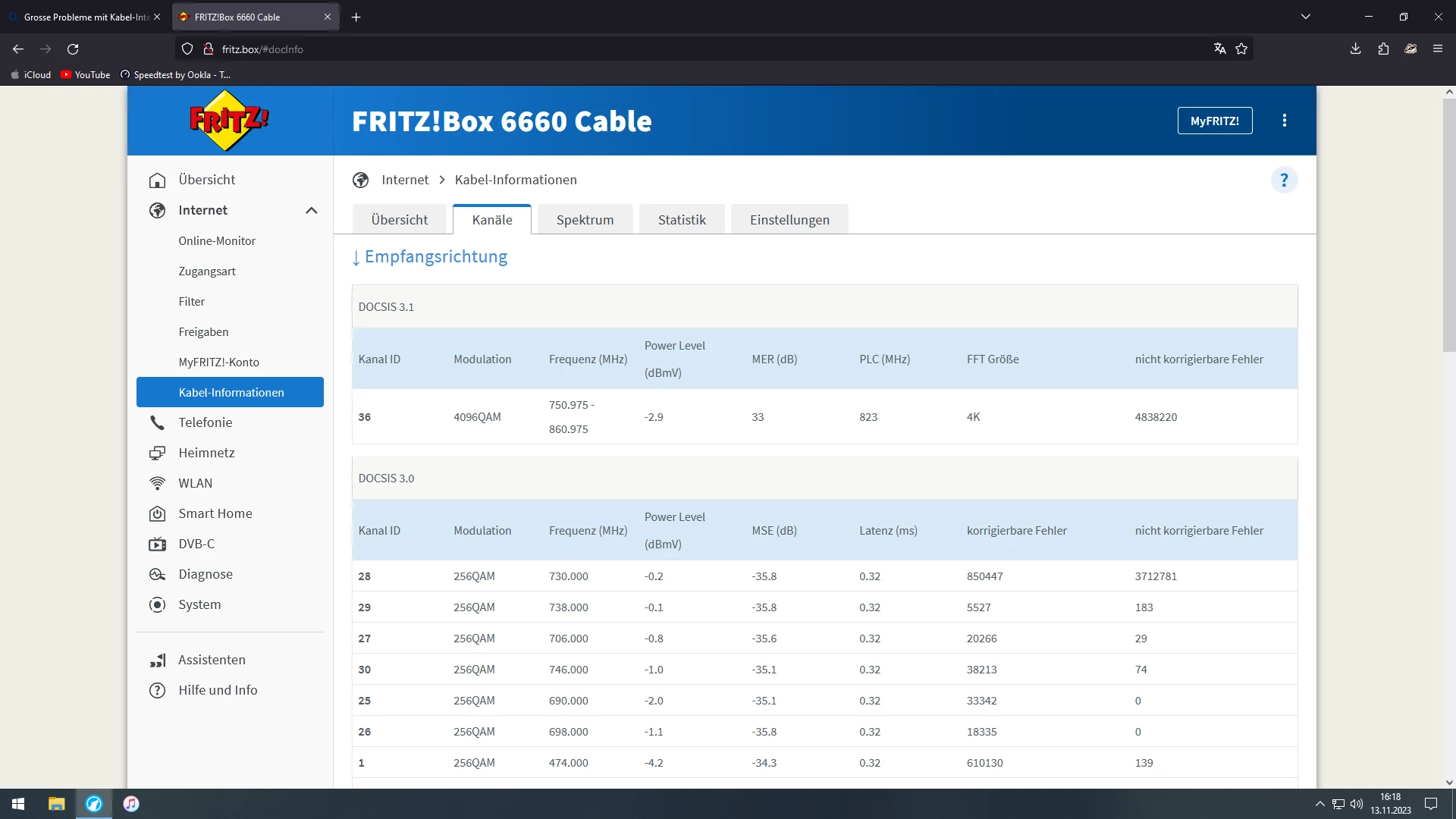Click the MyFRITZ! button

pos(1214,121)
